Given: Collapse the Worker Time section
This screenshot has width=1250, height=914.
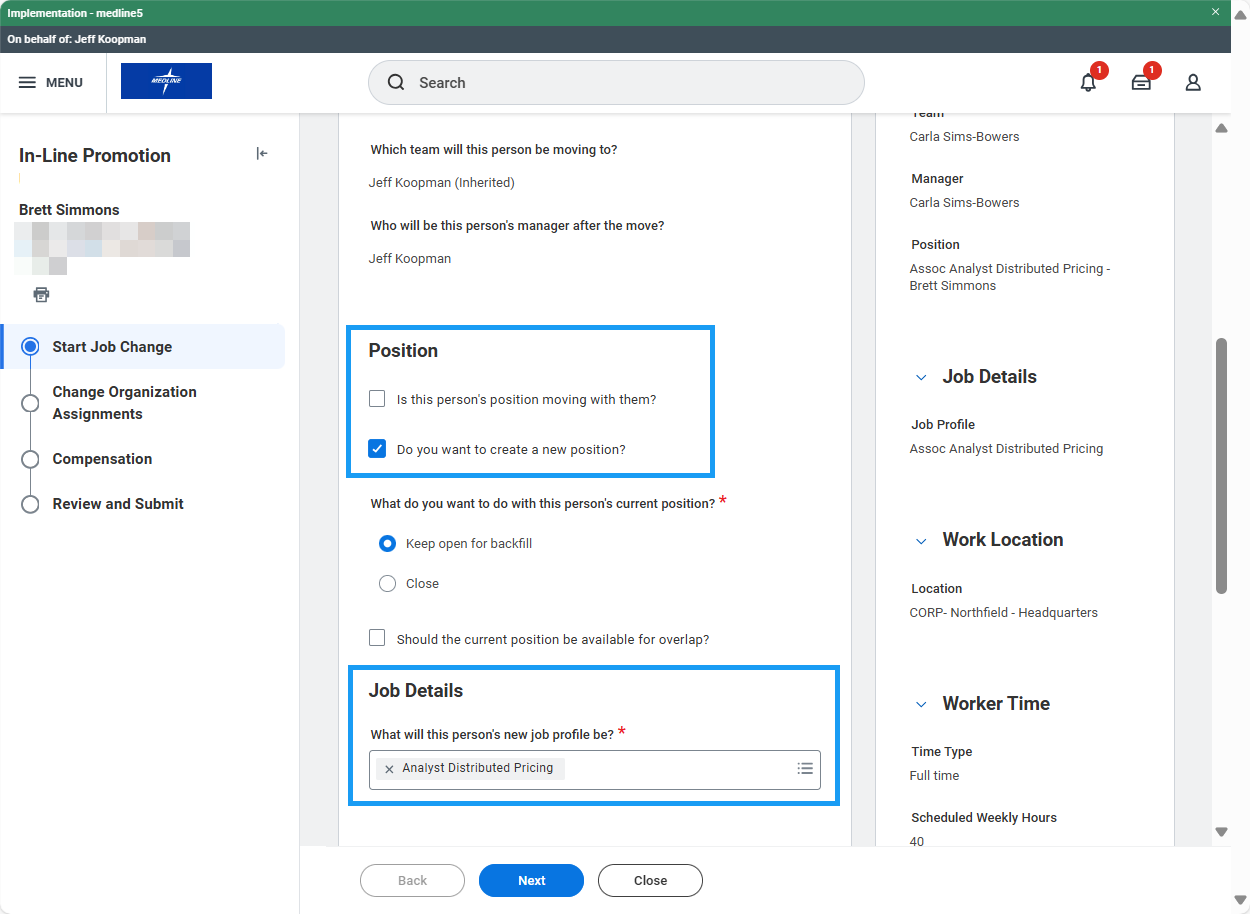Looking at the screenshot, I should [921, 704].
